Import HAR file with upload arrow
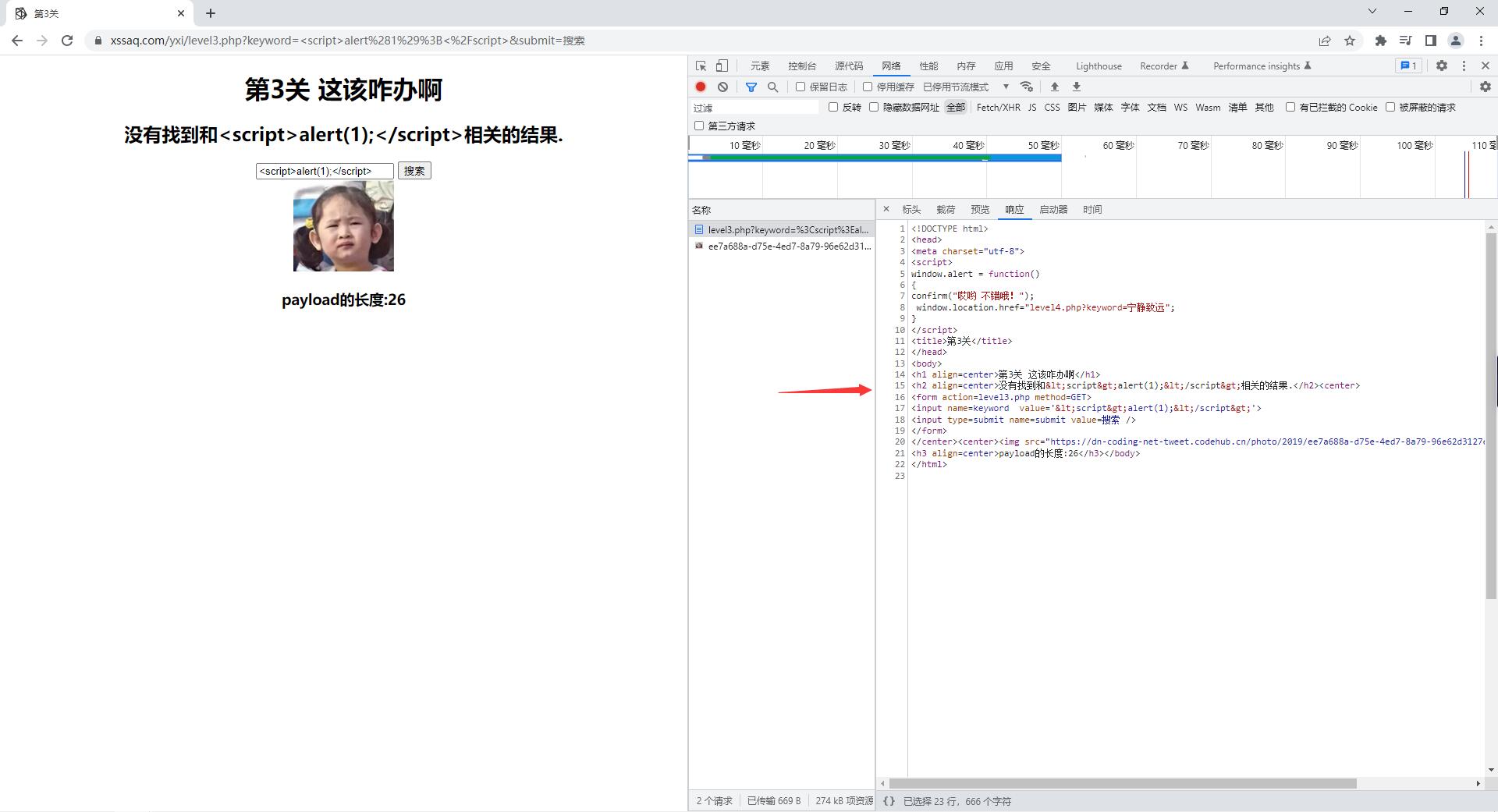 pyautogui.click(x=1055, y=87)
